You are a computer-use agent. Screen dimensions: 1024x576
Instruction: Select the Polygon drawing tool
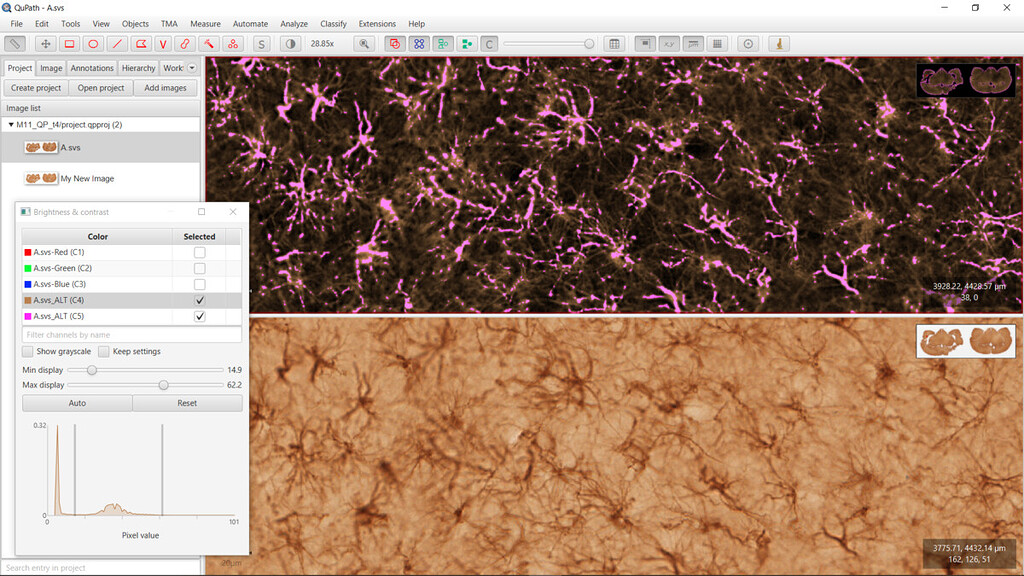click(x=141, y=44)
